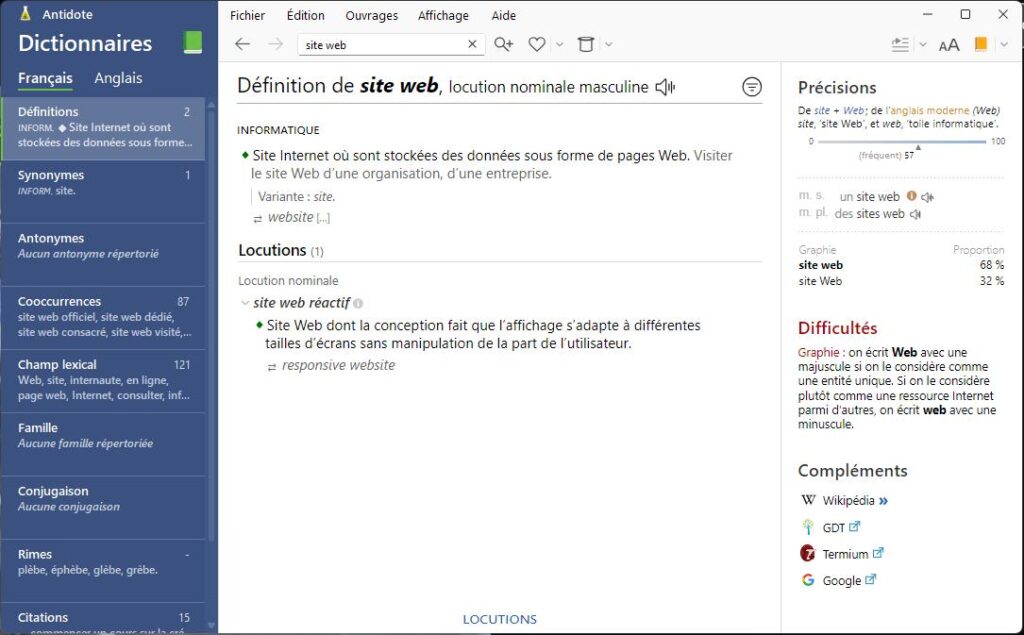Select the Français tab
Image resolution: width=1024 pixels, height=635 pixels.
45,78
